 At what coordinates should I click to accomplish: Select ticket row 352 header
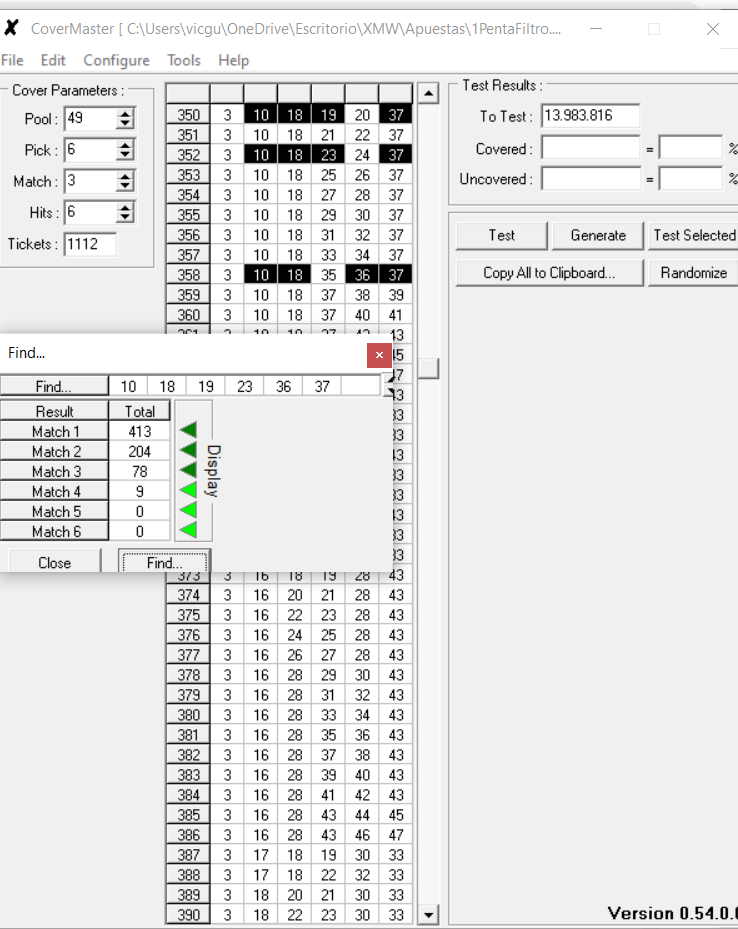click(x=188, y=155)
